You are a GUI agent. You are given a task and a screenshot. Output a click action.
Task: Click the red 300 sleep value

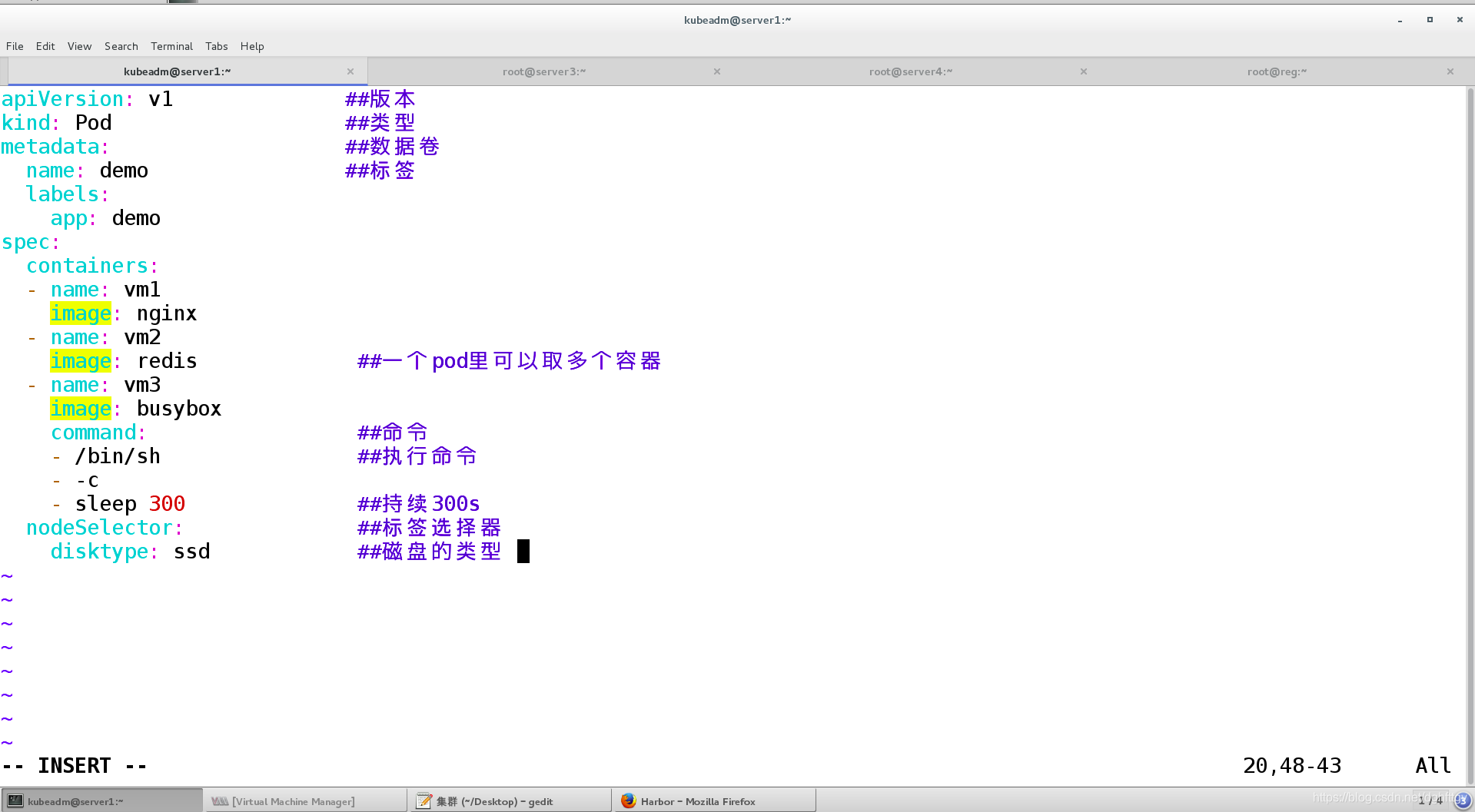click(168, 504)
